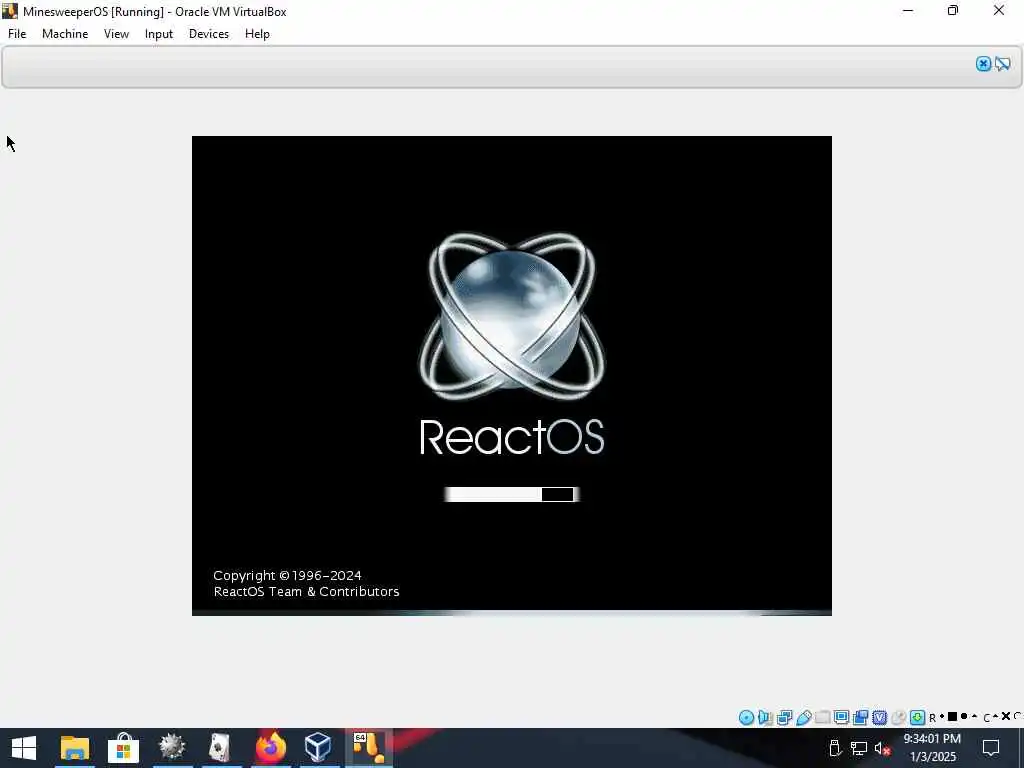Viewport: 1024px width, 768px height.
Task: Click the audio speaker status icon
Action: click(765, 718)
